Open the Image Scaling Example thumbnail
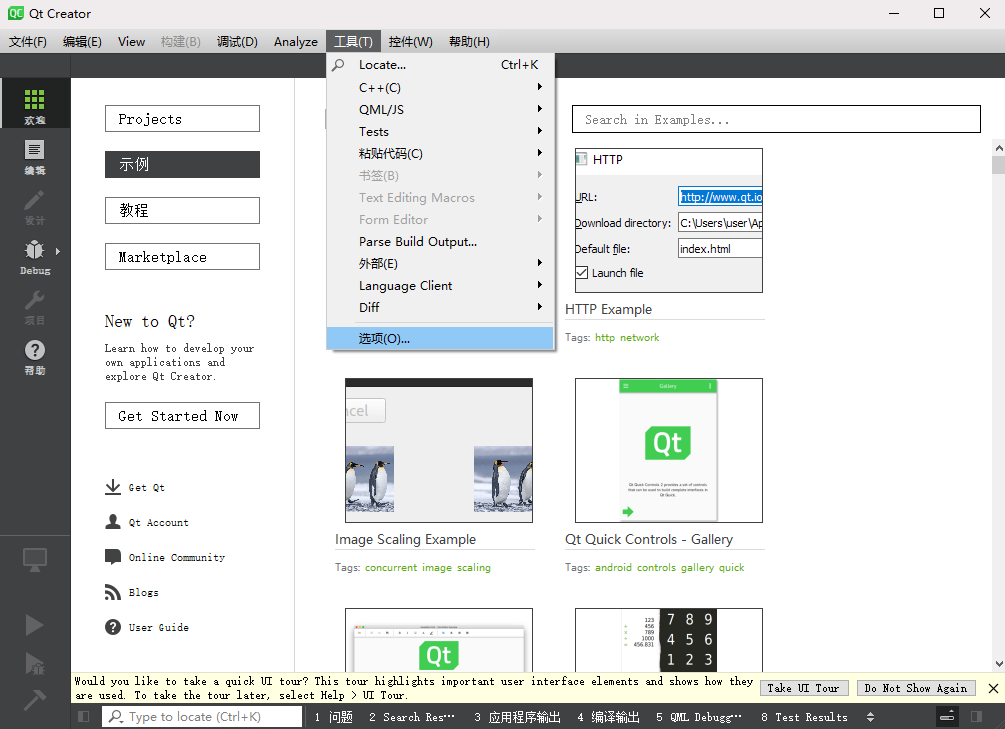This screenshot has width=1005, height=729. (x=439, y=450)
